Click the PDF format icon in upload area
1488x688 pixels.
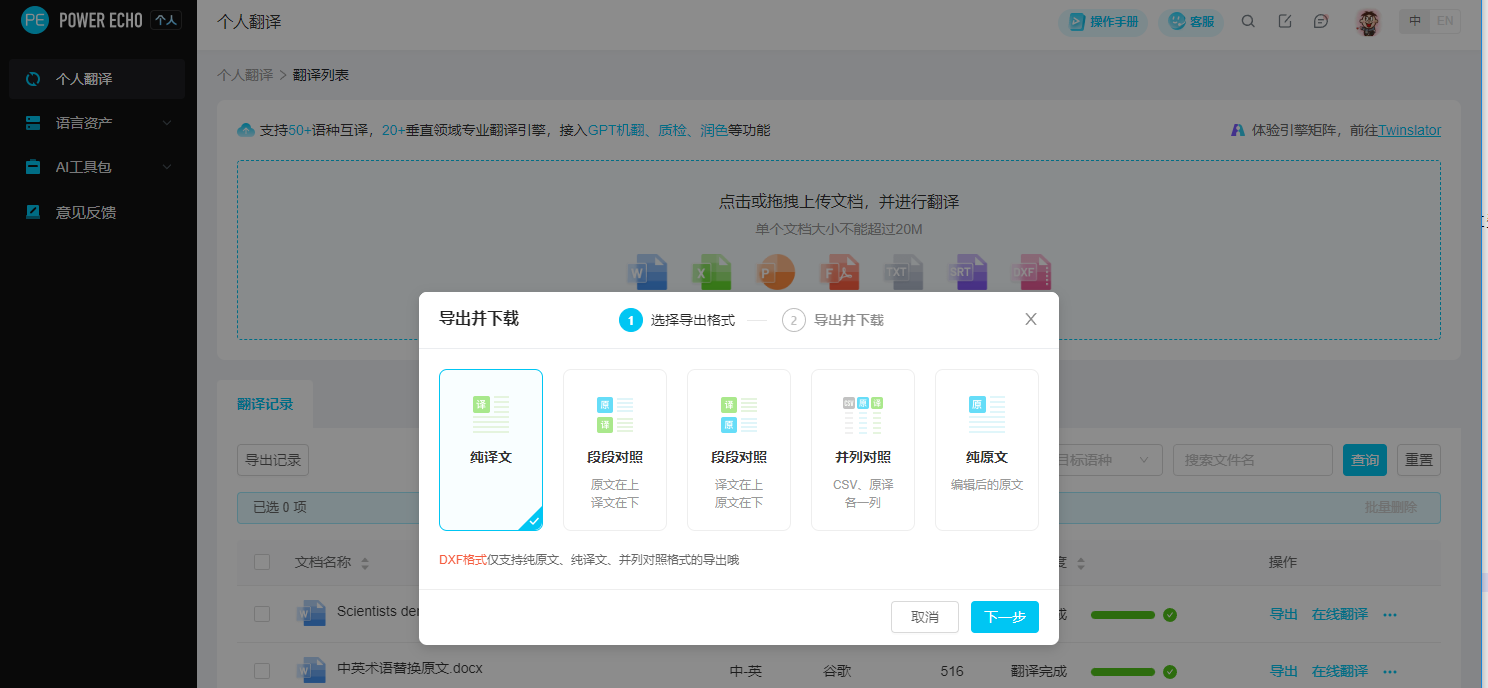tap(840, 271)
